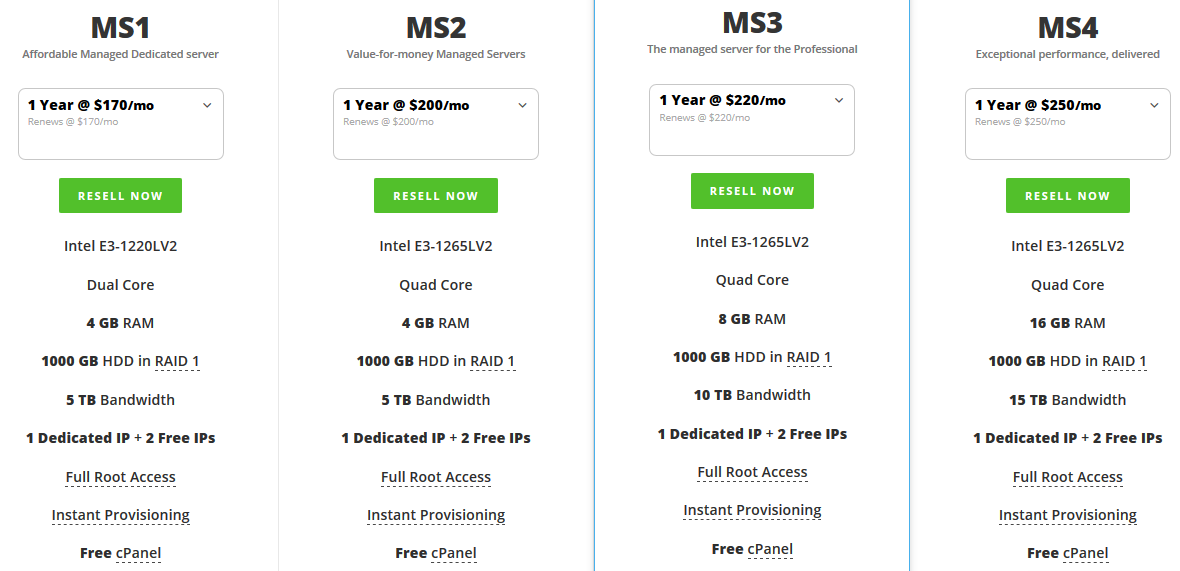Expand the MS2 pricing term selector
The width and height of the screenshot is (1180, 571).
[x=435, y=123]
